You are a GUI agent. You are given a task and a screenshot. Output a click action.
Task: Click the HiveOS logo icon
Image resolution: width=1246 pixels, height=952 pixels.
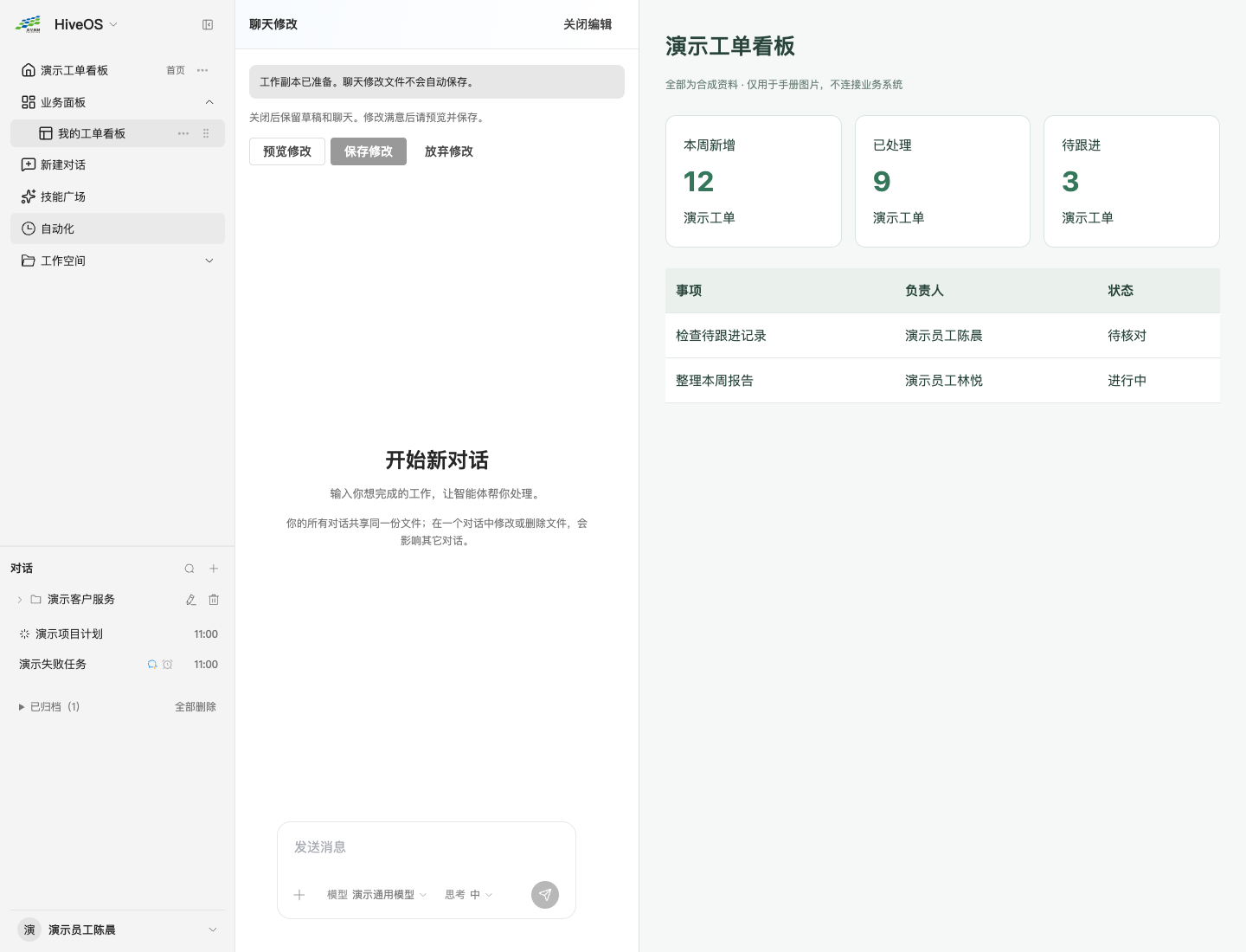pos(29,24)
